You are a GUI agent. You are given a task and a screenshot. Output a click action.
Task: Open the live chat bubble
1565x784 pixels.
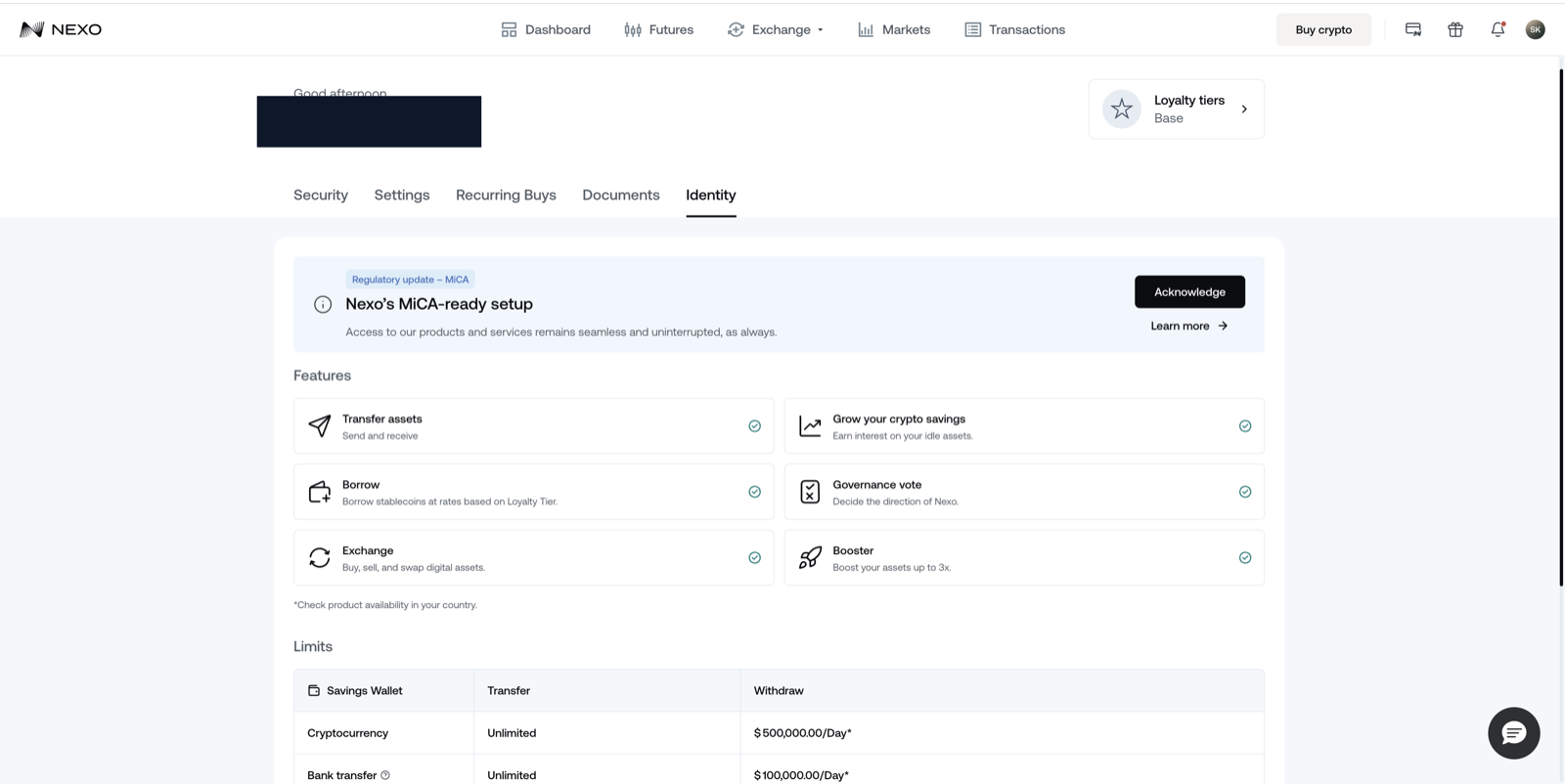pos(1514,733)
